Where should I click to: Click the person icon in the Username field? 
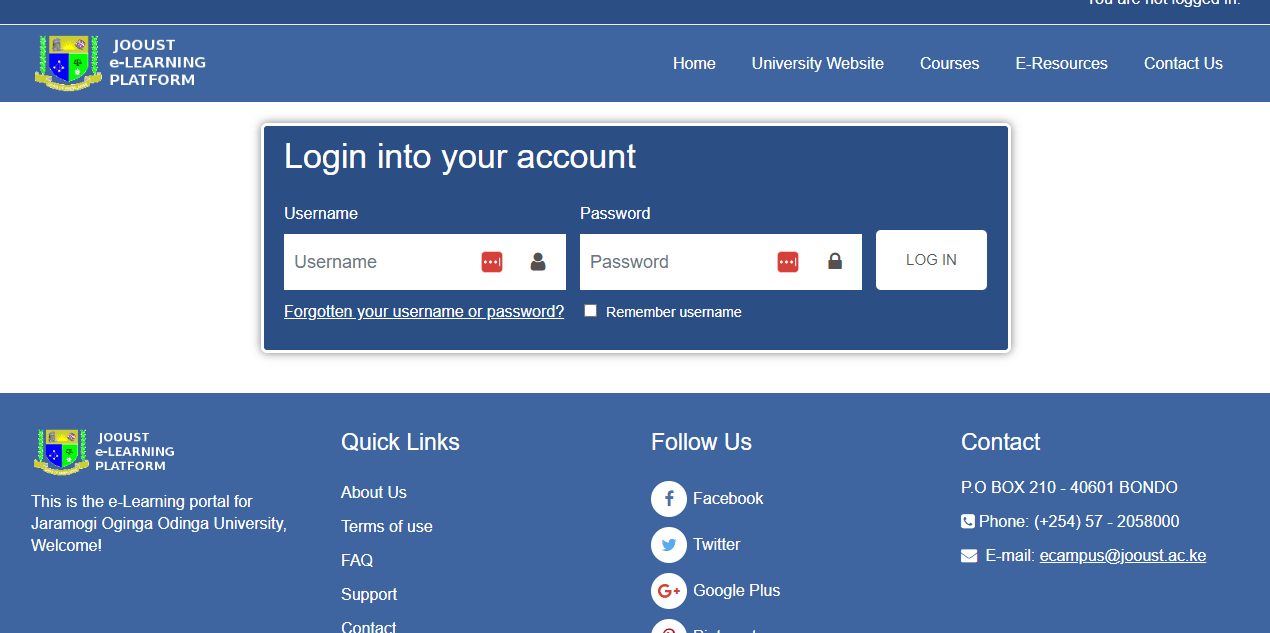(537, 261)
